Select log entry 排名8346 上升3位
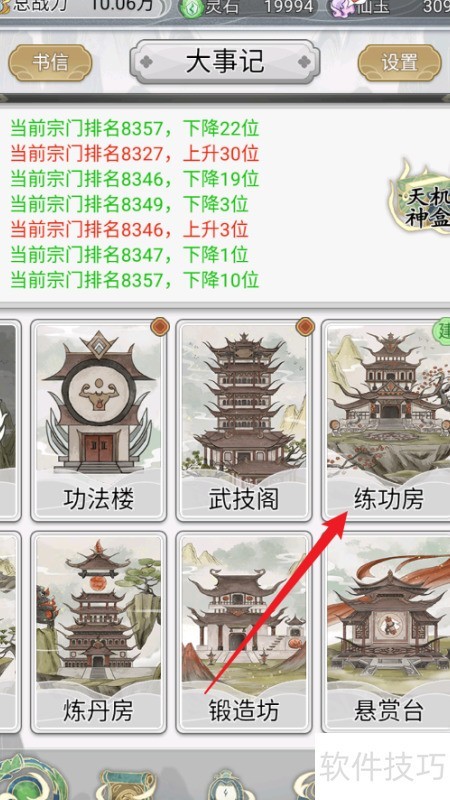 click(129, 229)
